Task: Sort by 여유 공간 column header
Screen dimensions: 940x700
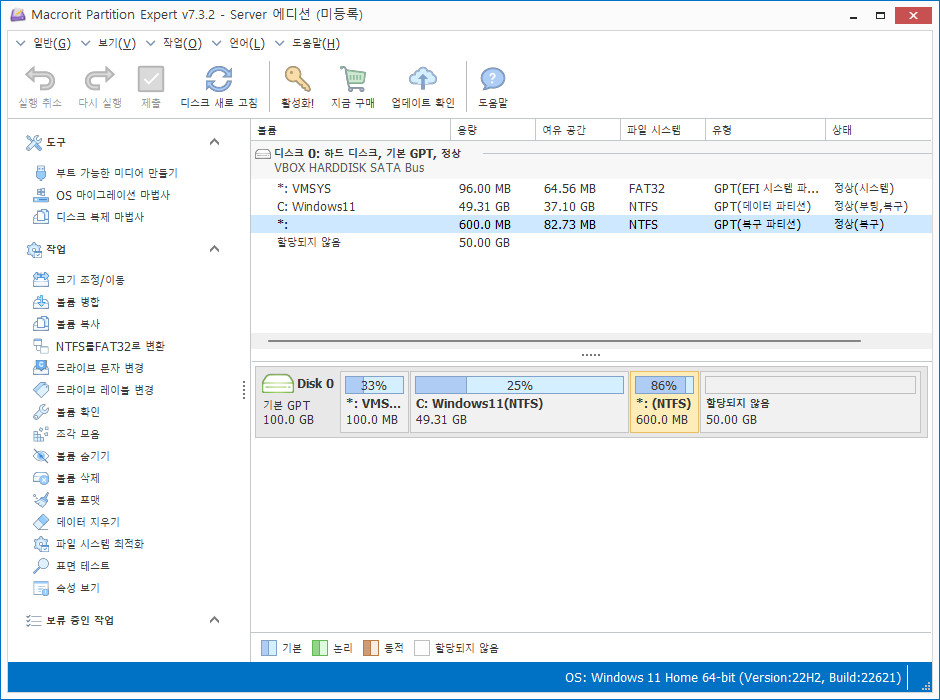Action: (578, 130)
